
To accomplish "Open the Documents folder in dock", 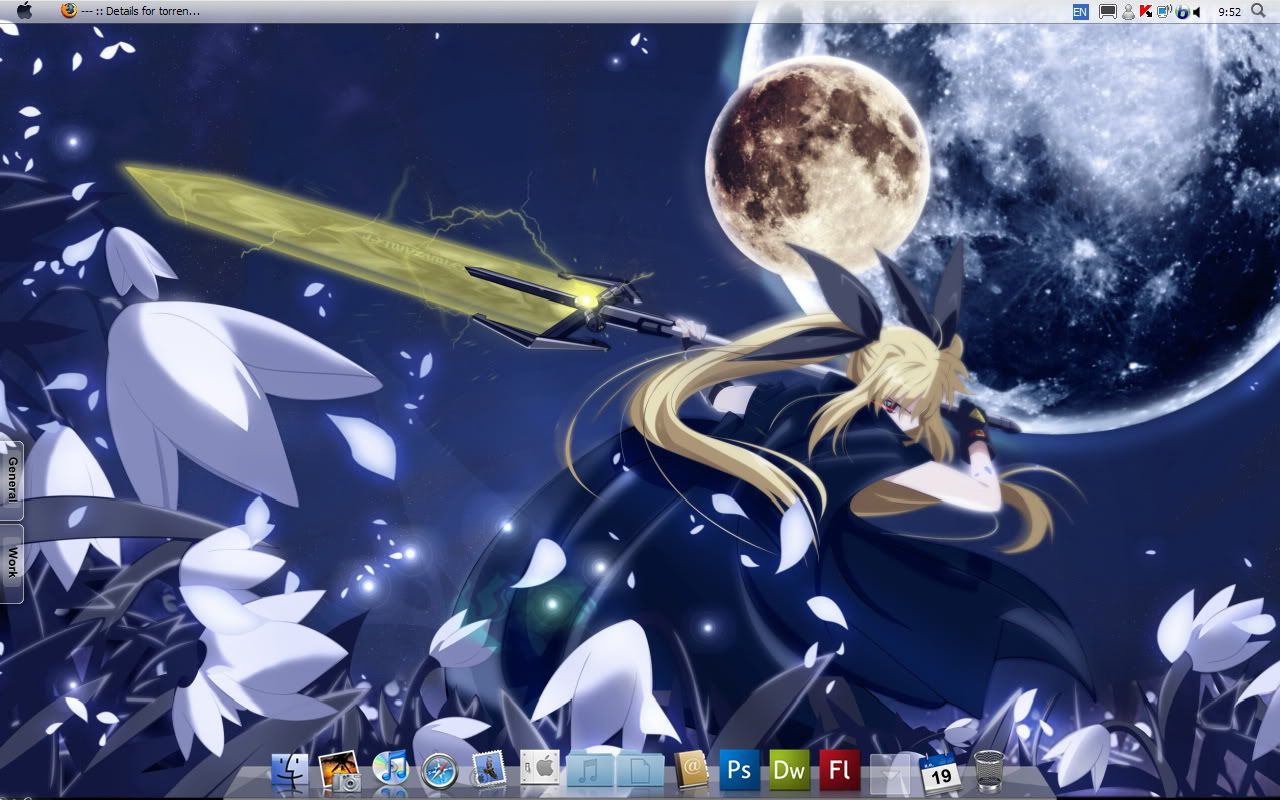I will click(639, 771).
